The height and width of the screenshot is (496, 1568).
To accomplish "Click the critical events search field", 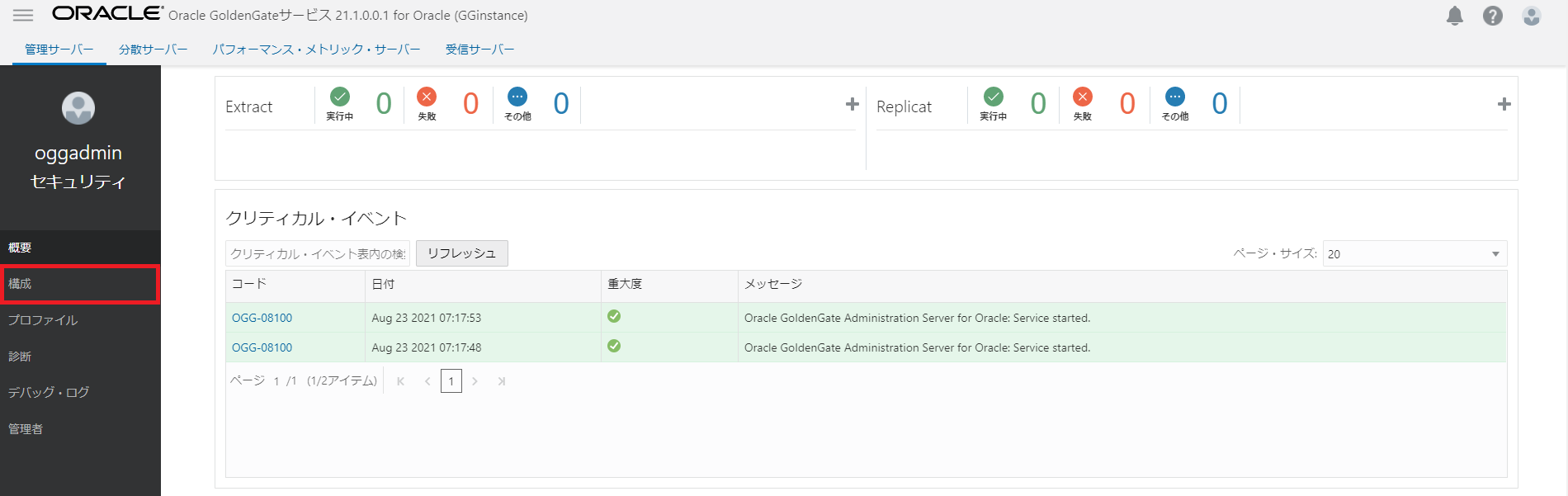I will (x=318, y=253).
